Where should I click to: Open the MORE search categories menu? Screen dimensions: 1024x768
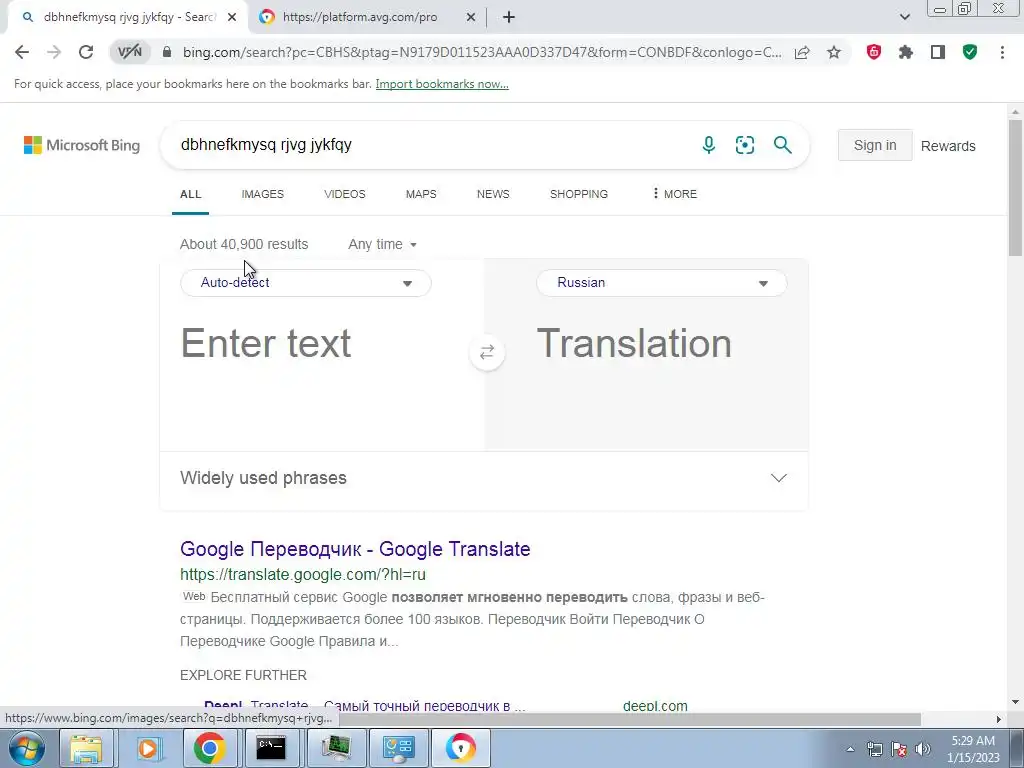(675, 194)
